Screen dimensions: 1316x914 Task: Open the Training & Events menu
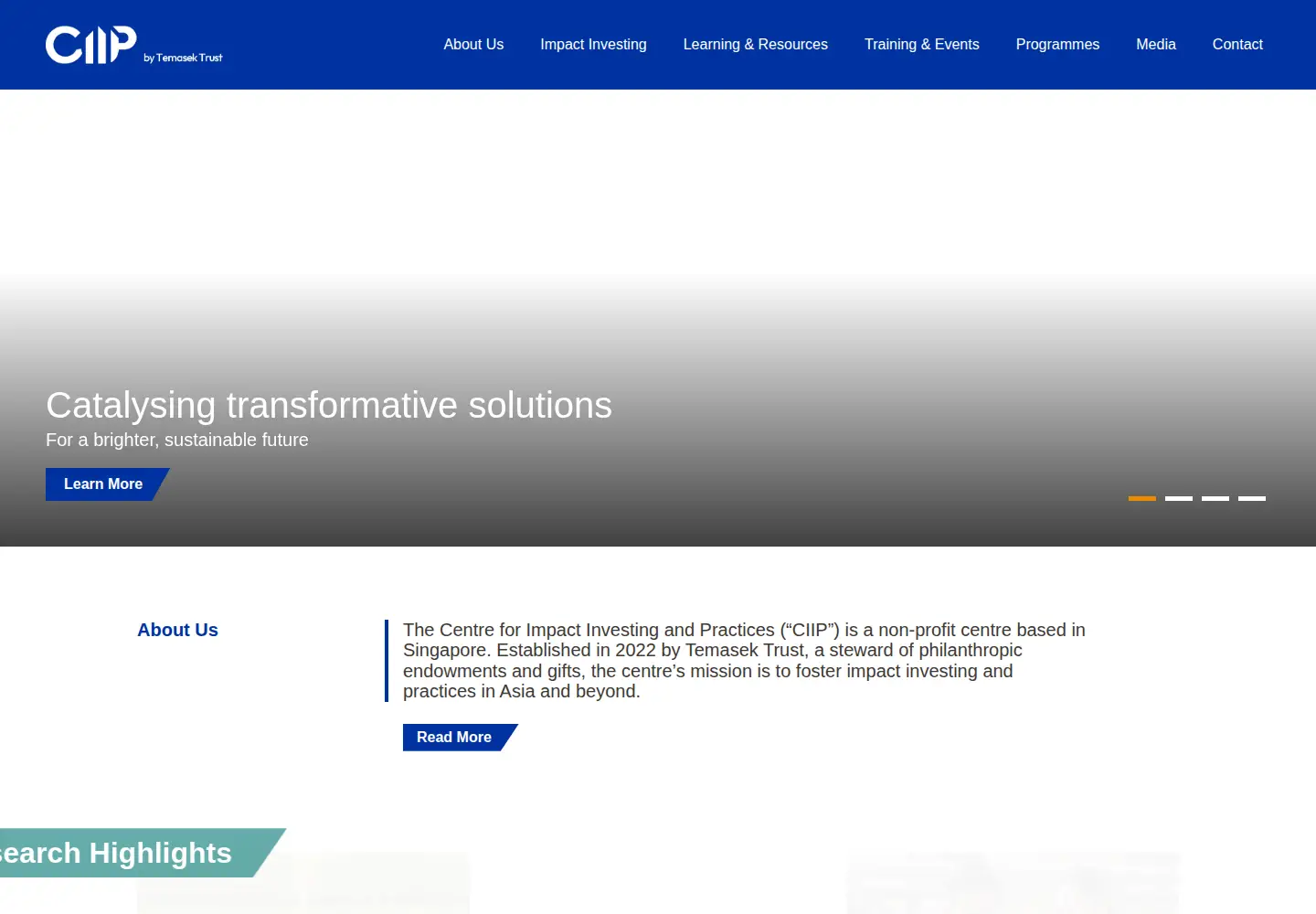[x=921, y=45]
